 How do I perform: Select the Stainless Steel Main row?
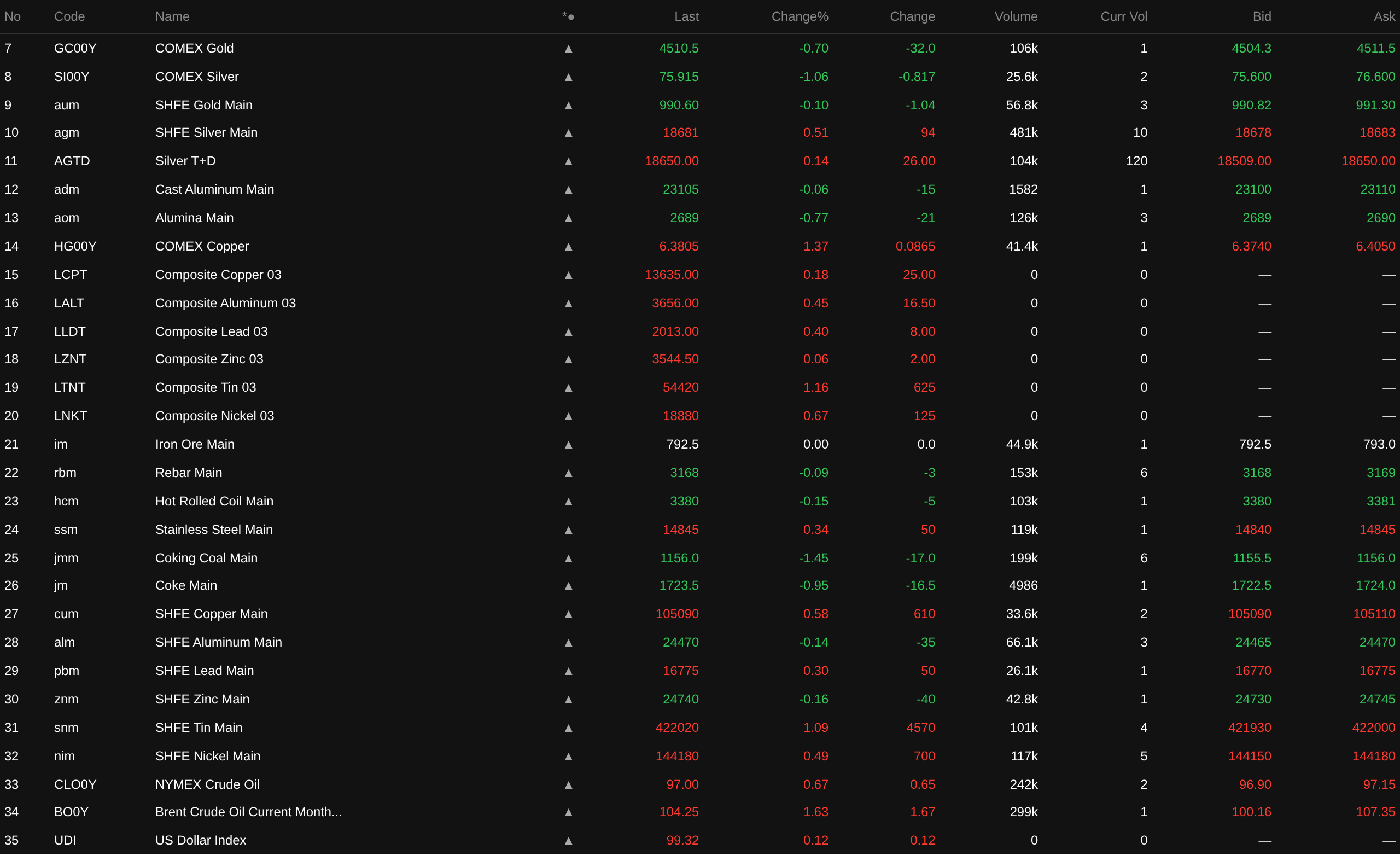click(699, 530)
